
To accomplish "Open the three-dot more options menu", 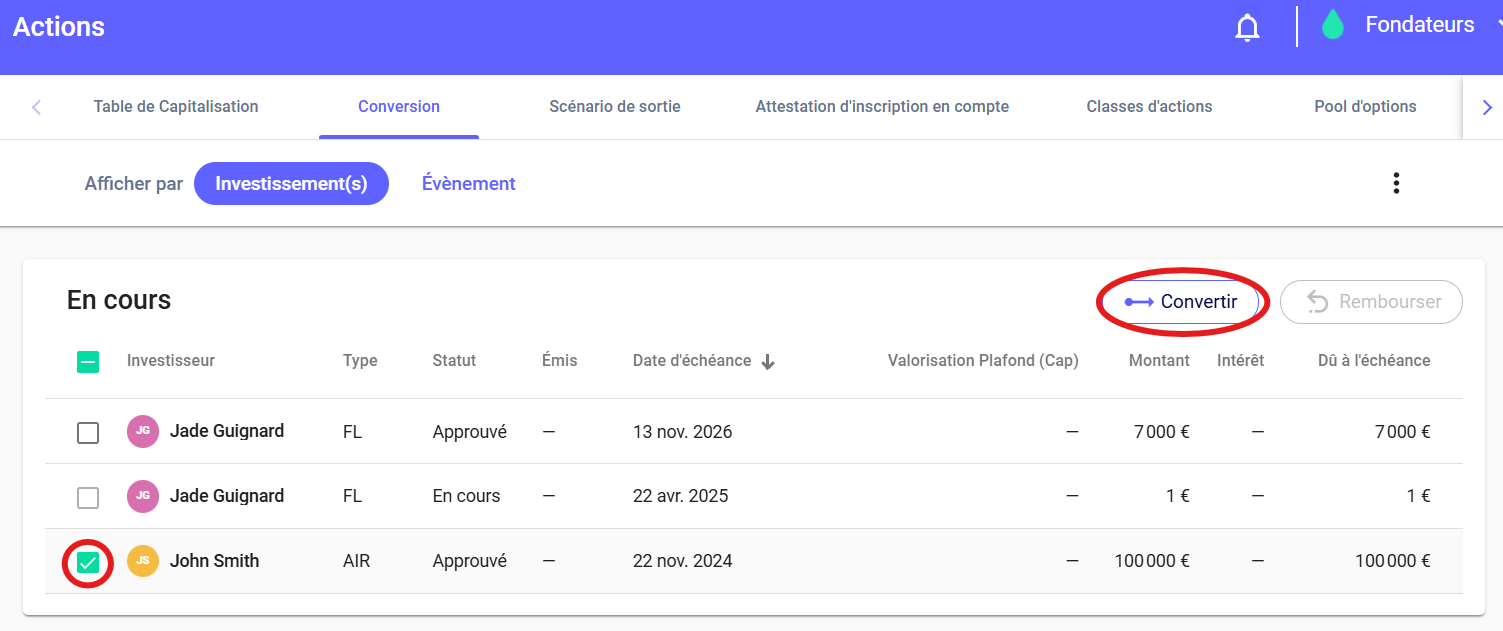I will pyautogui.click(x=1396, y=183).
